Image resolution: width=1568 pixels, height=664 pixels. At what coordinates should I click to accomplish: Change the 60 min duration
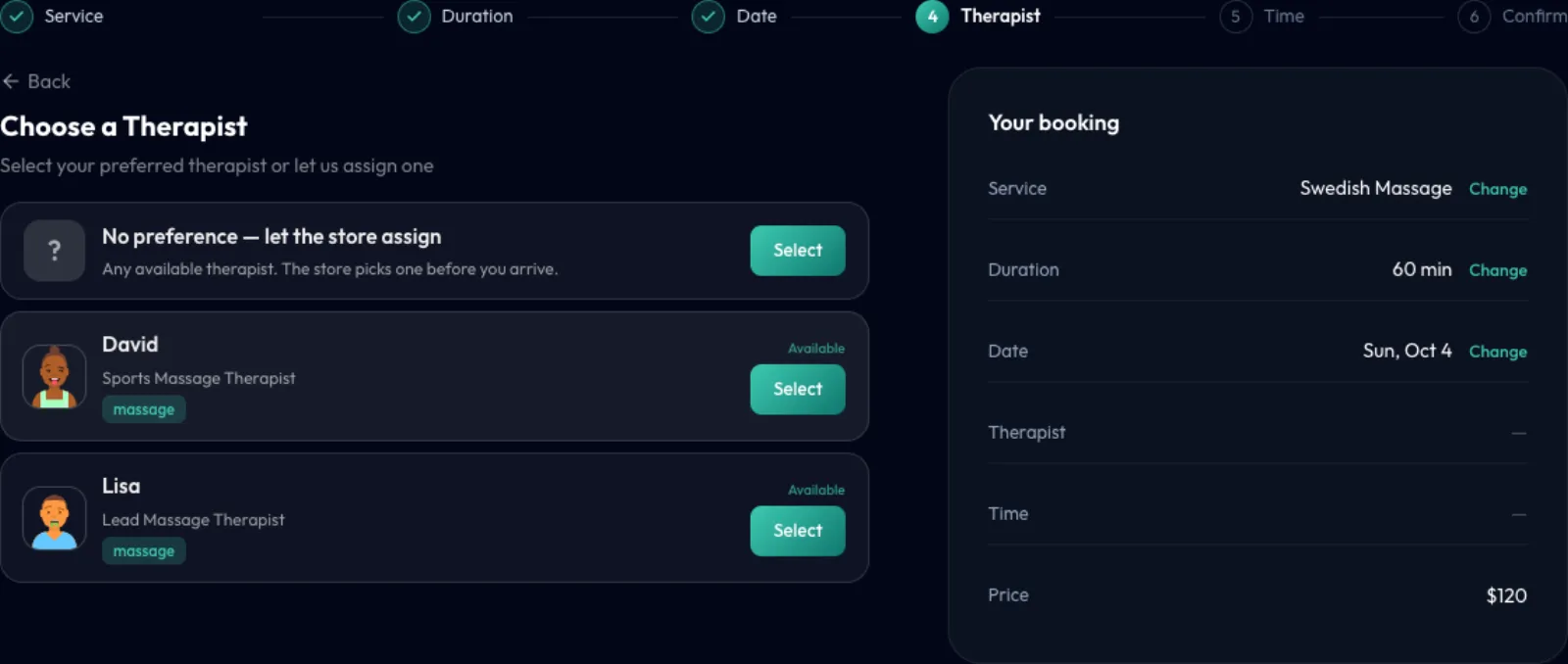(1497, 270)
